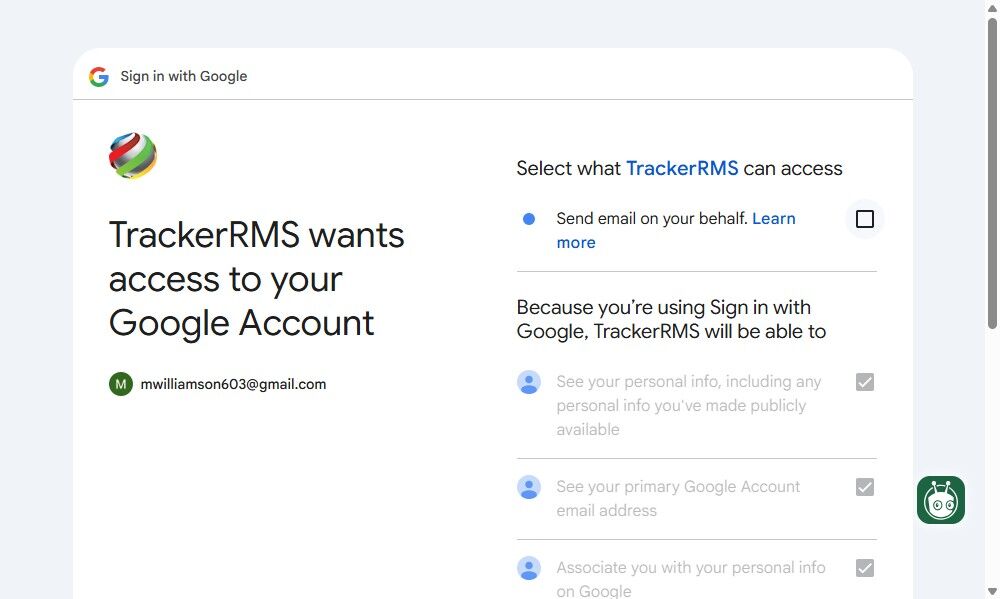This screenshot has height=599, width=1000.
Task: Click the green M account avatar
Action: 121,384
